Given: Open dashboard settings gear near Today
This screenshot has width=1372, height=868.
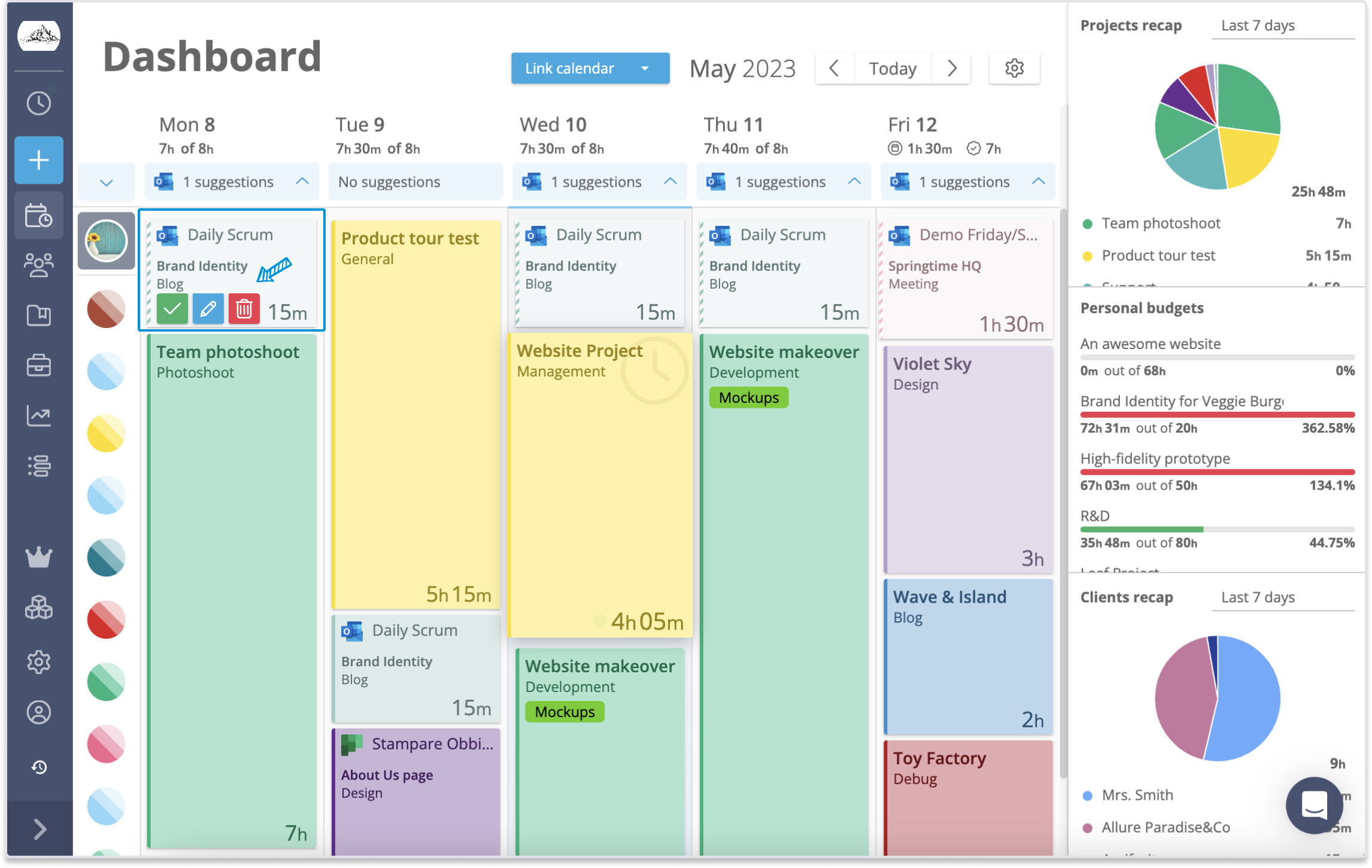Looking at the screenshot, I should coord(1014,68).
